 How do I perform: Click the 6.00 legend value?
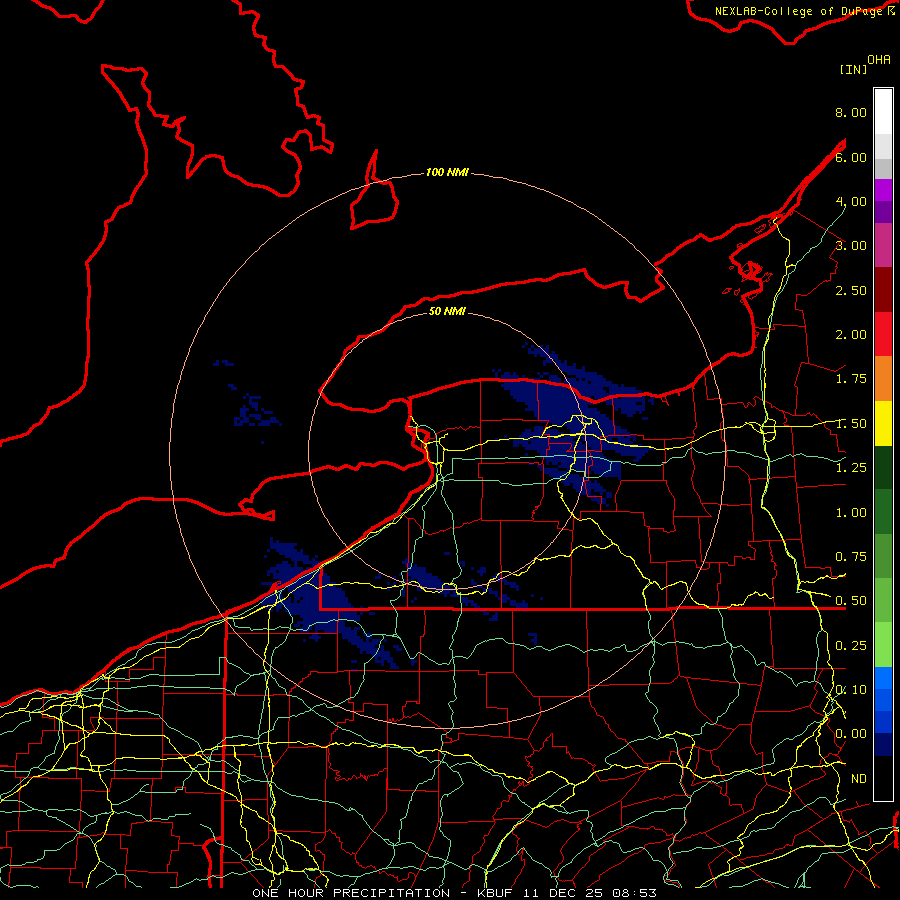pos(851,157)
